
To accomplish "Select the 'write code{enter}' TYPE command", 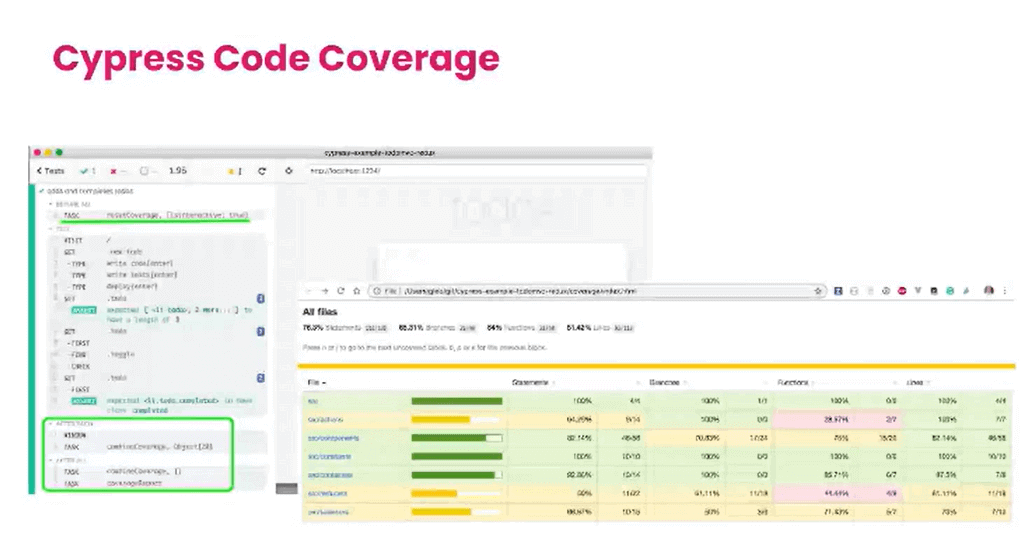I will click(160, 263).
